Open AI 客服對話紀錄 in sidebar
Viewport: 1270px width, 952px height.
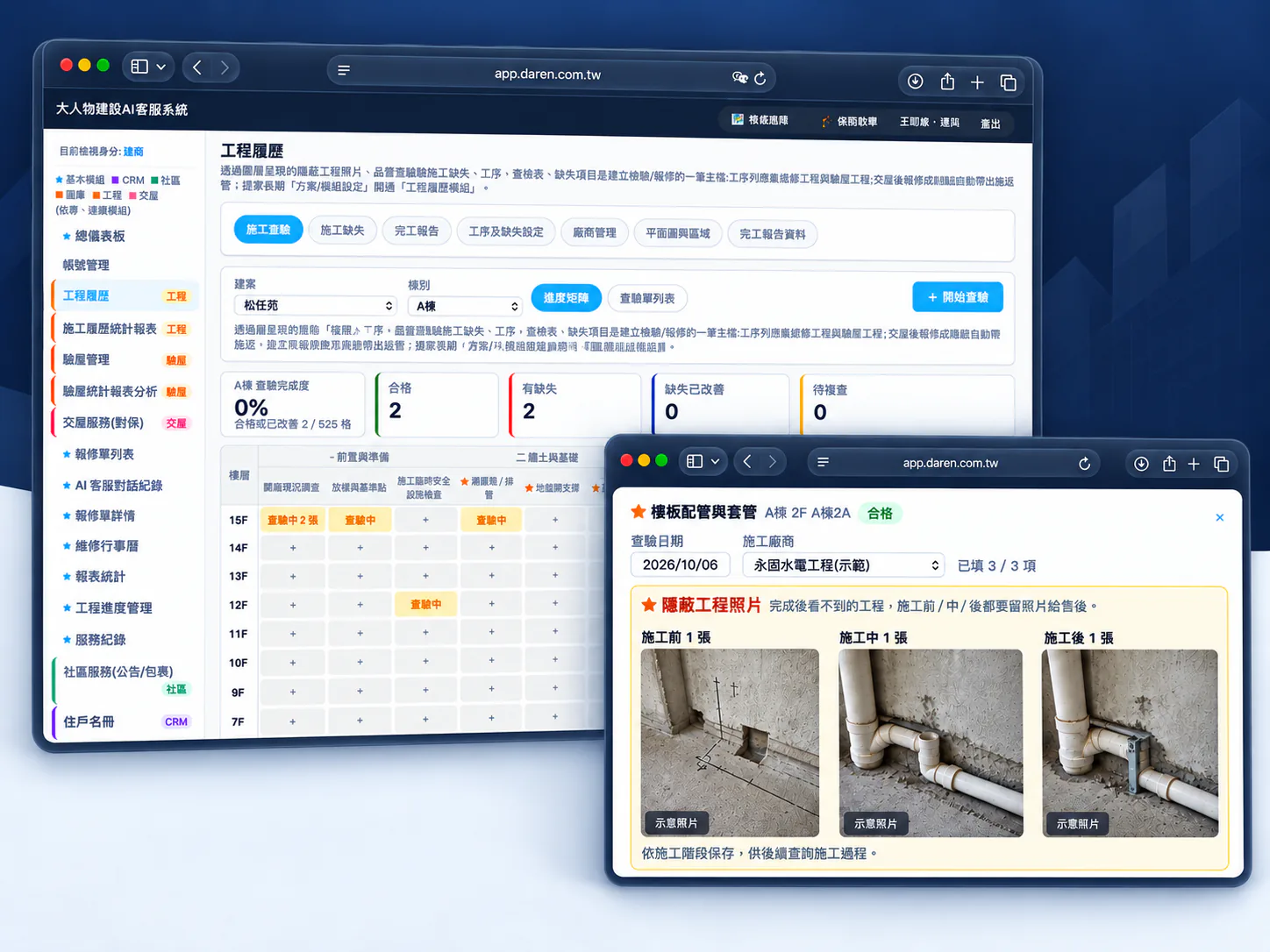(x=118, y=485)
